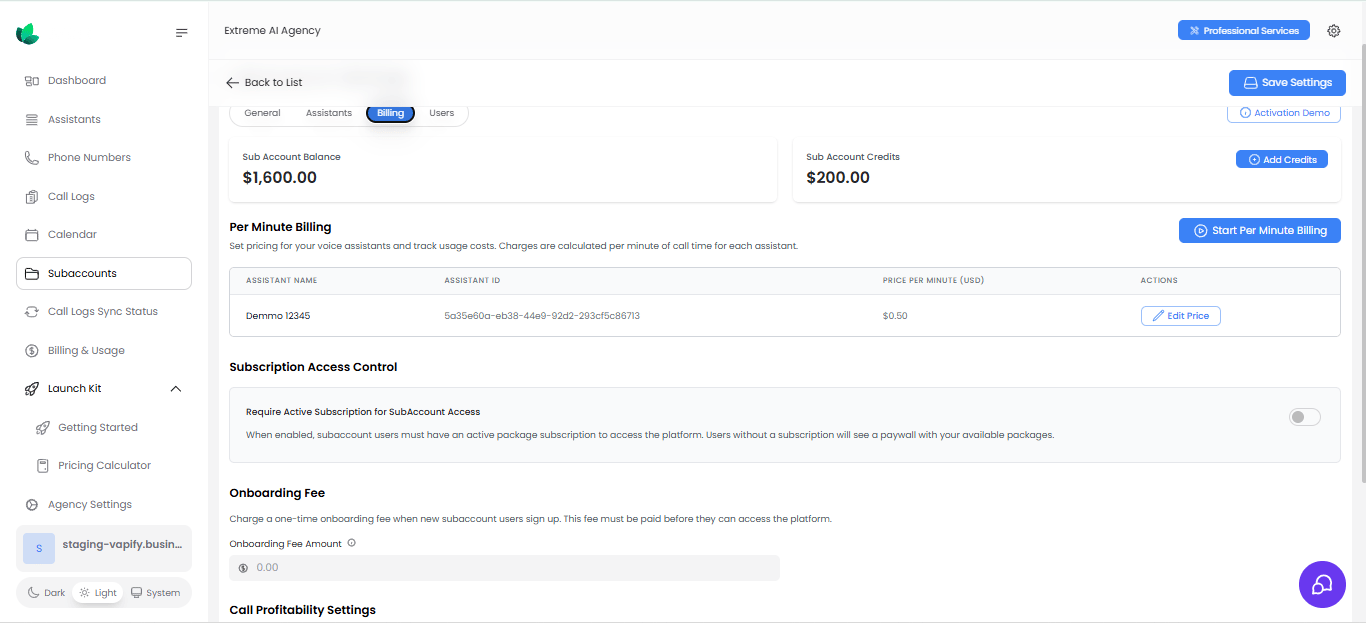Go to Dashboard in the sidebar
This screenshot has width=1366, height=623.
click(x=104, y=81)
